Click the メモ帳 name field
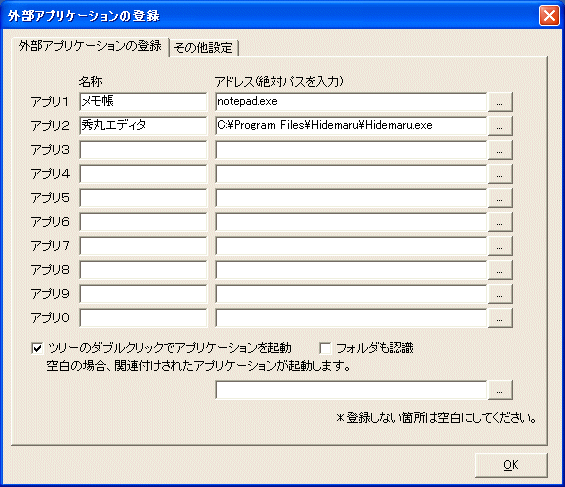This screenshot has height=487, width=565. coord(143,102)
